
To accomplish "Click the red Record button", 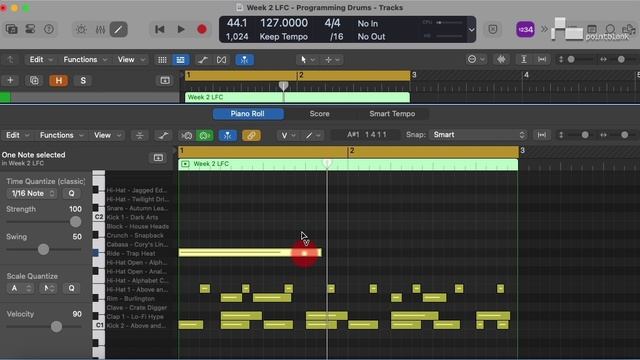I will [x=202, y=29].
